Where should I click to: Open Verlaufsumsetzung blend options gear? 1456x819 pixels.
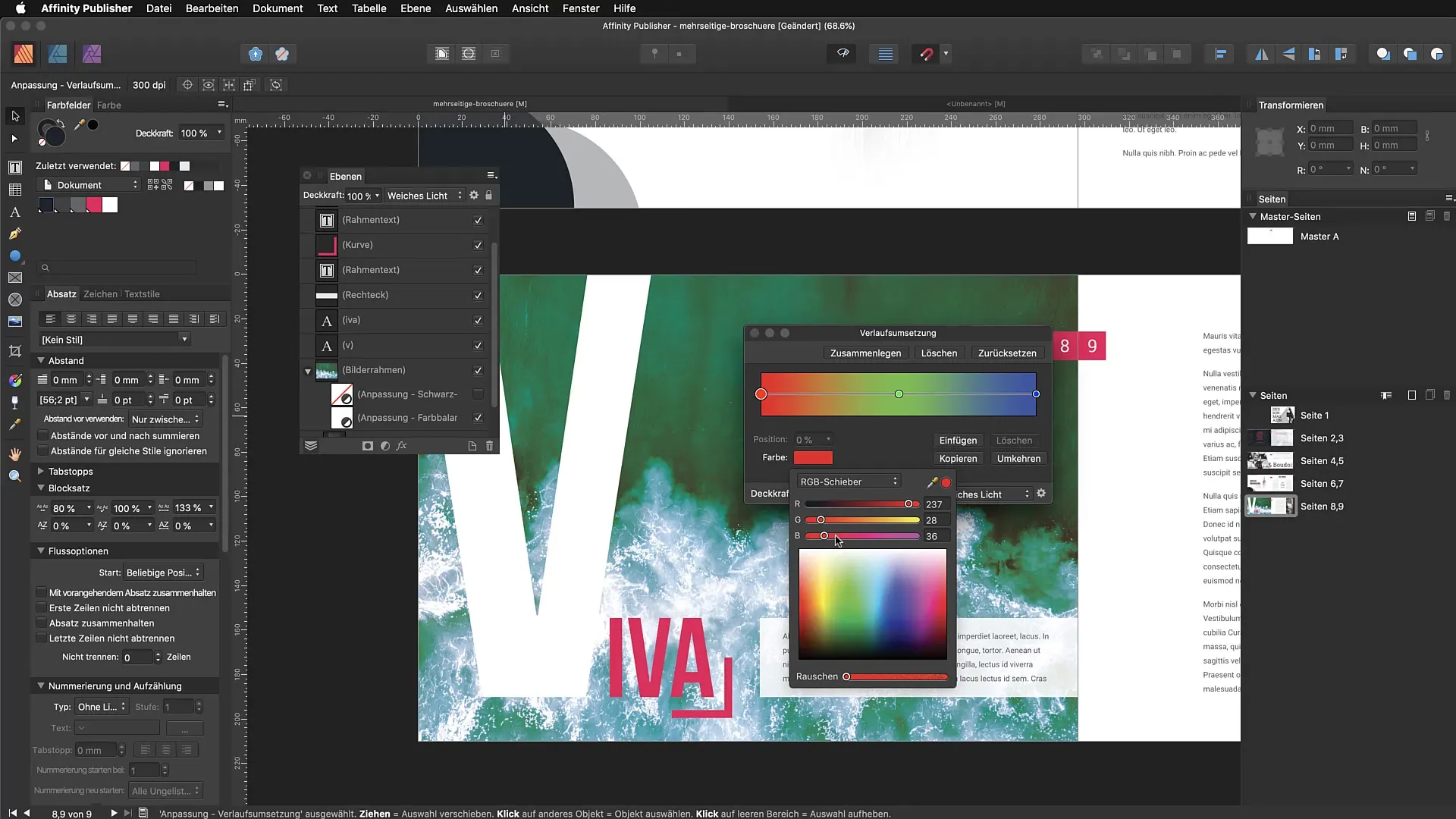pos(1041,494)
